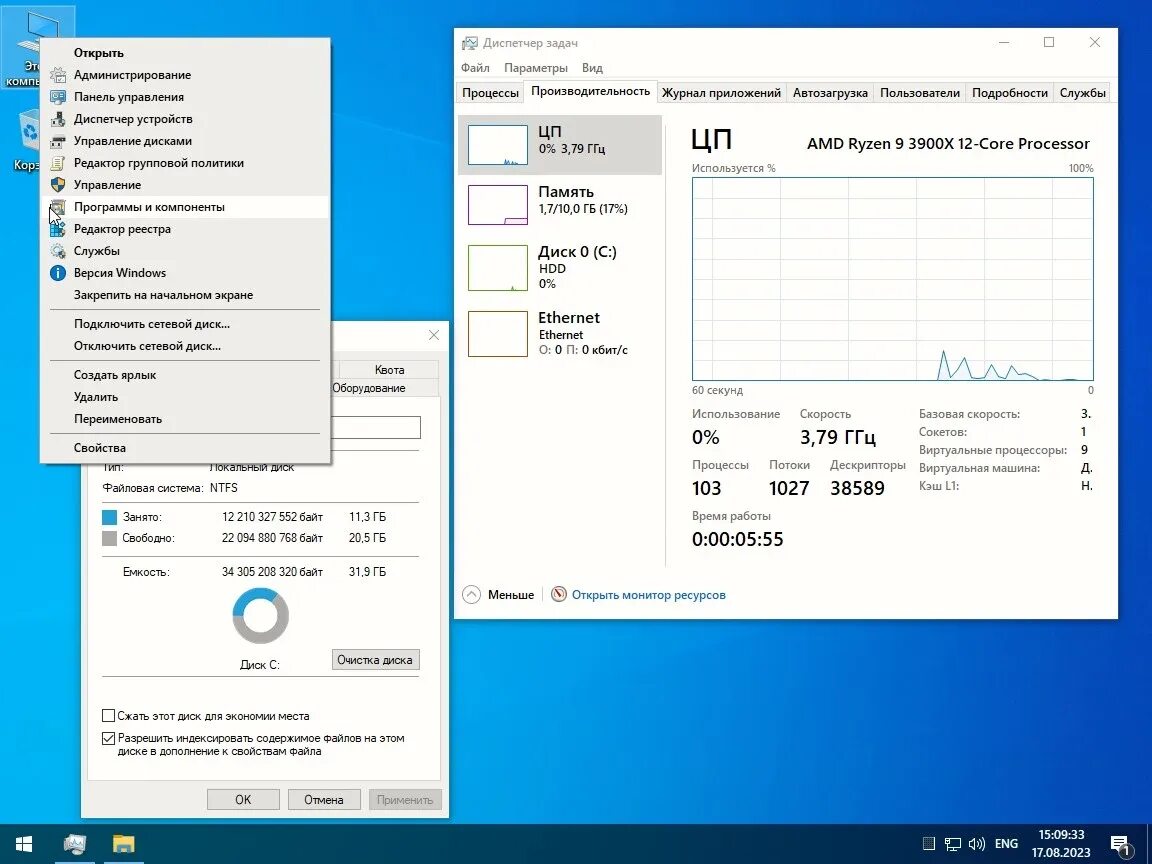Open the Start menu Windows logo
Image resolution: width=1152 pixels, height=864 pixels.
click(24, 843)
